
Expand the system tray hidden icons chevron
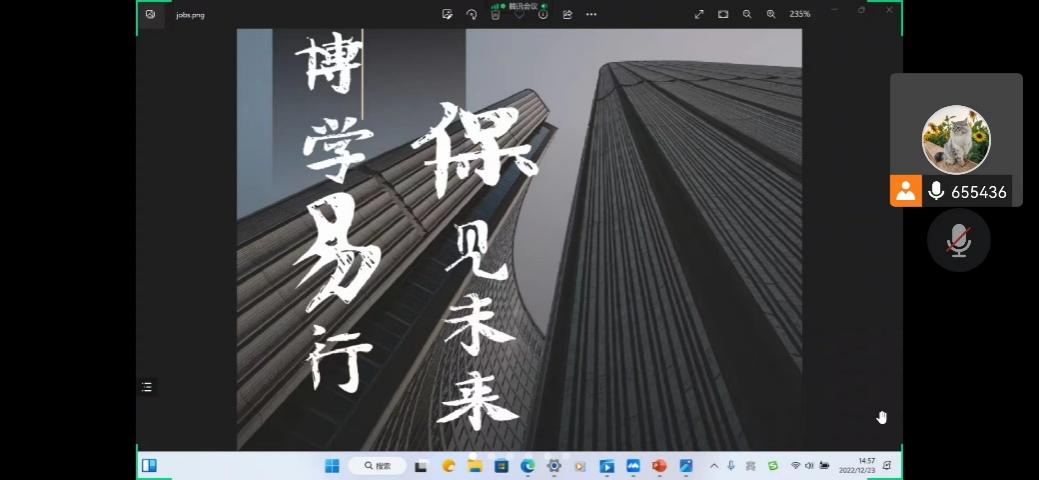coord(714,466)
